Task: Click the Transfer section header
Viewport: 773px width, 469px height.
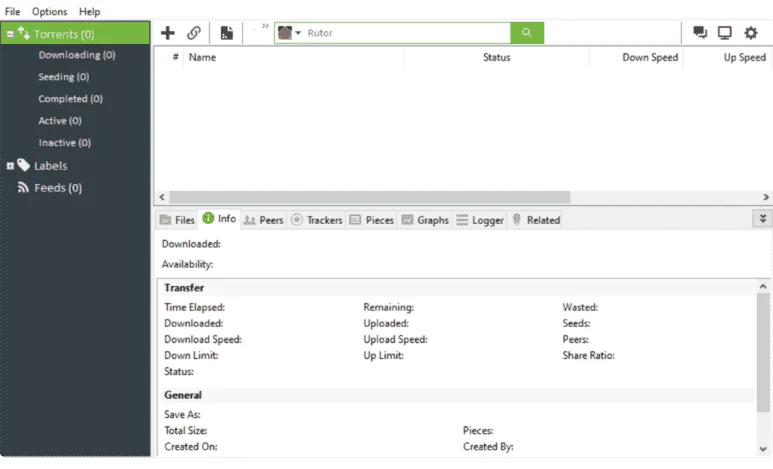Action: [184, 288]
